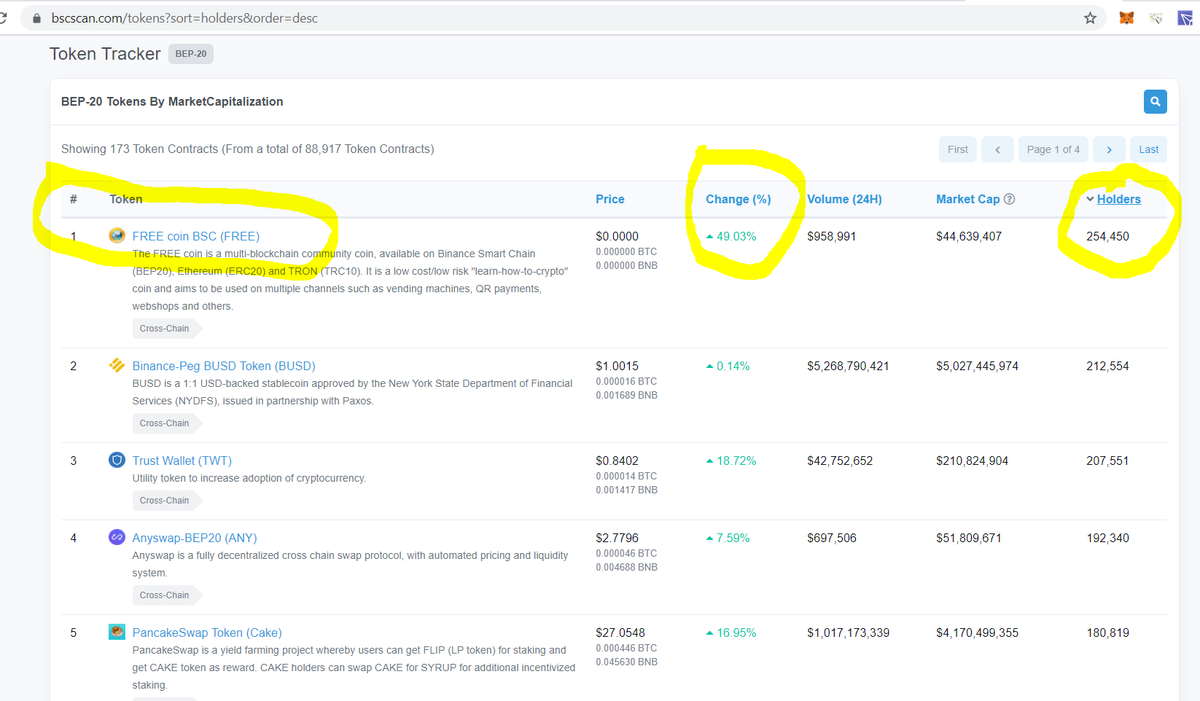Click the PancakeSwap token logo
The width and height of the screenshot is (1200, 701).
[x=116, y=632]
